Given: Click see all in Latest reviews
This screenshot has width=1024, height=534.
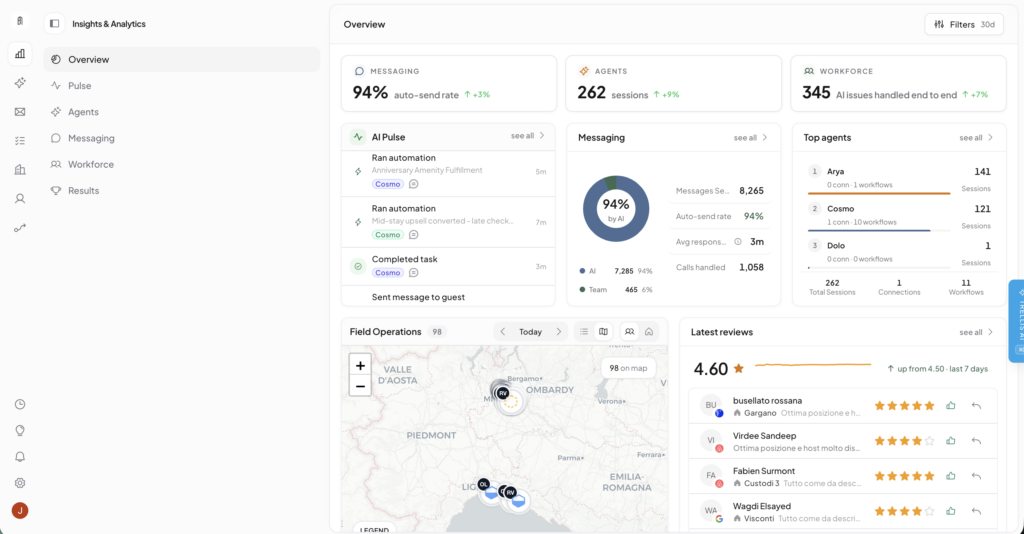Looking at the screenshot, I should point(976,332).
